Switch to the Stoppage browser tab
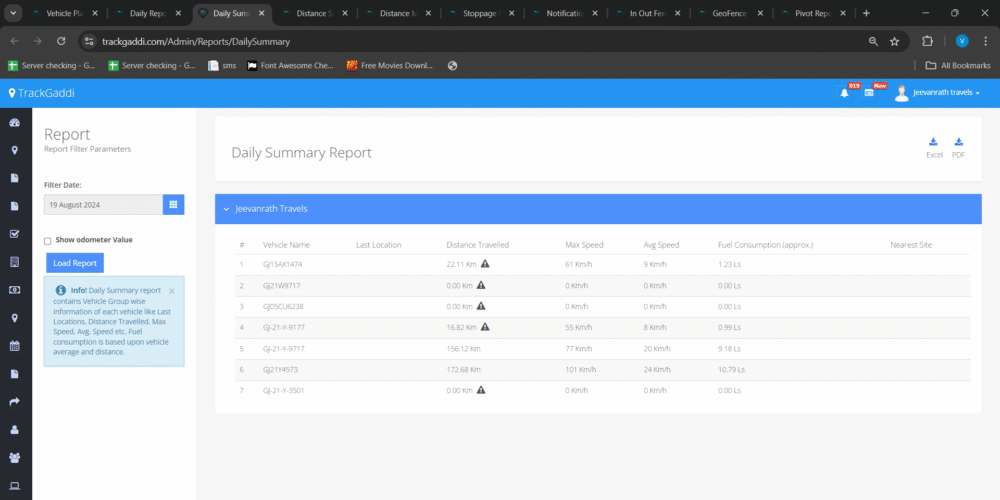 click(x=482, y=14)
